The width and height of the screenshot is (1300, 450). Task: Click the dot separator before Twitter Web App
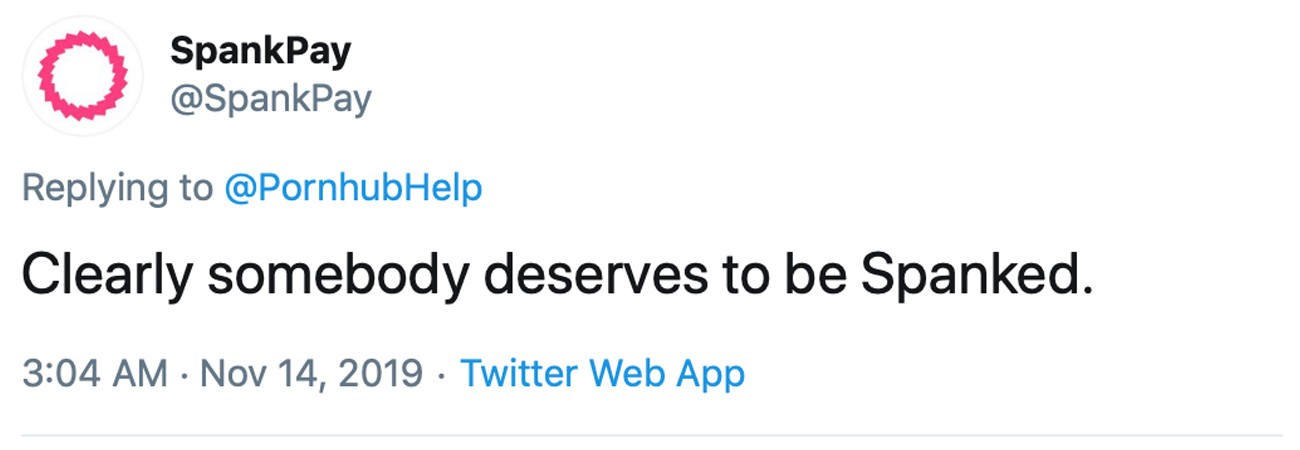click(x=441, y=375)
